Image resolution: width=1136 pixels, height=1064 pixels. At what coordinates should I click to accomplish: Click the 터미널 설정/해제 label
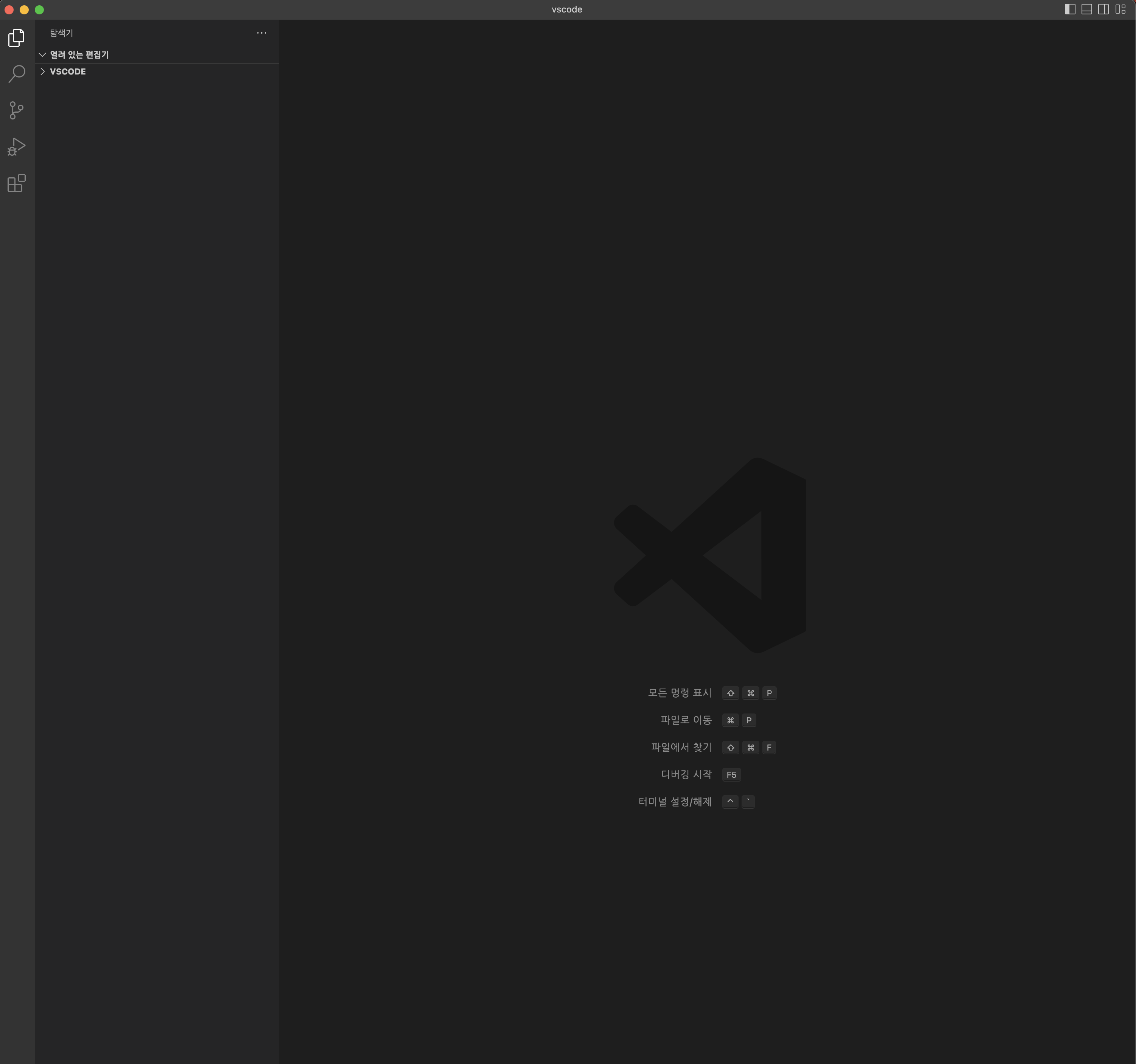click(x=674, y=802)
